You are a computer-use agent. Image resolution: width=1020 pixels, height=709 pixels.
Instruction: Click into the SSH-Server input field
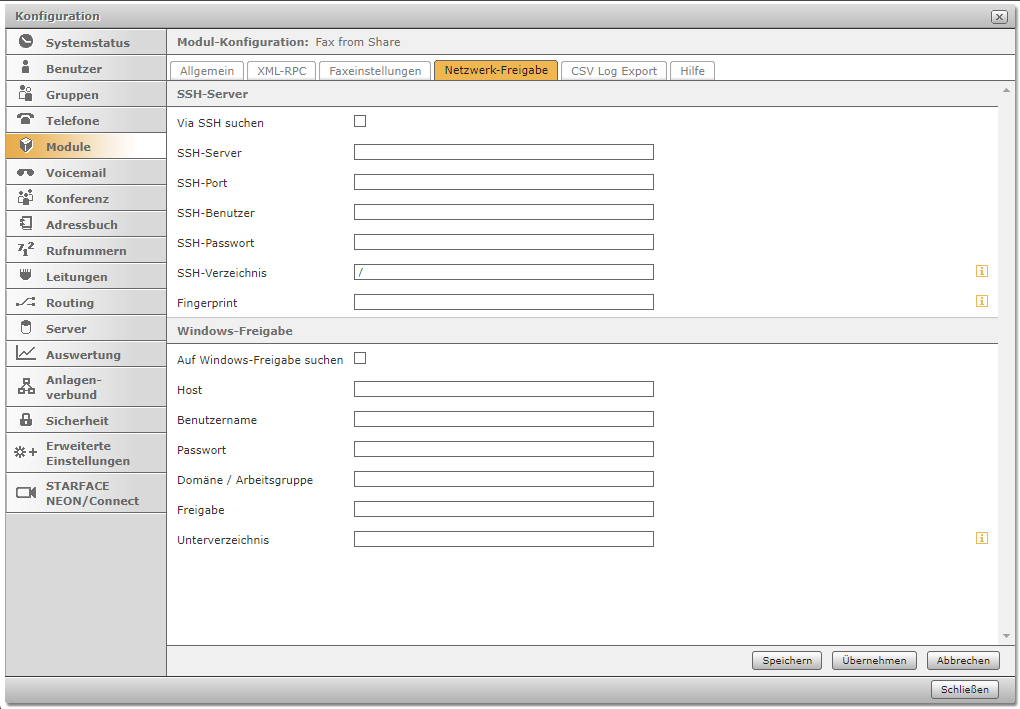503,152
